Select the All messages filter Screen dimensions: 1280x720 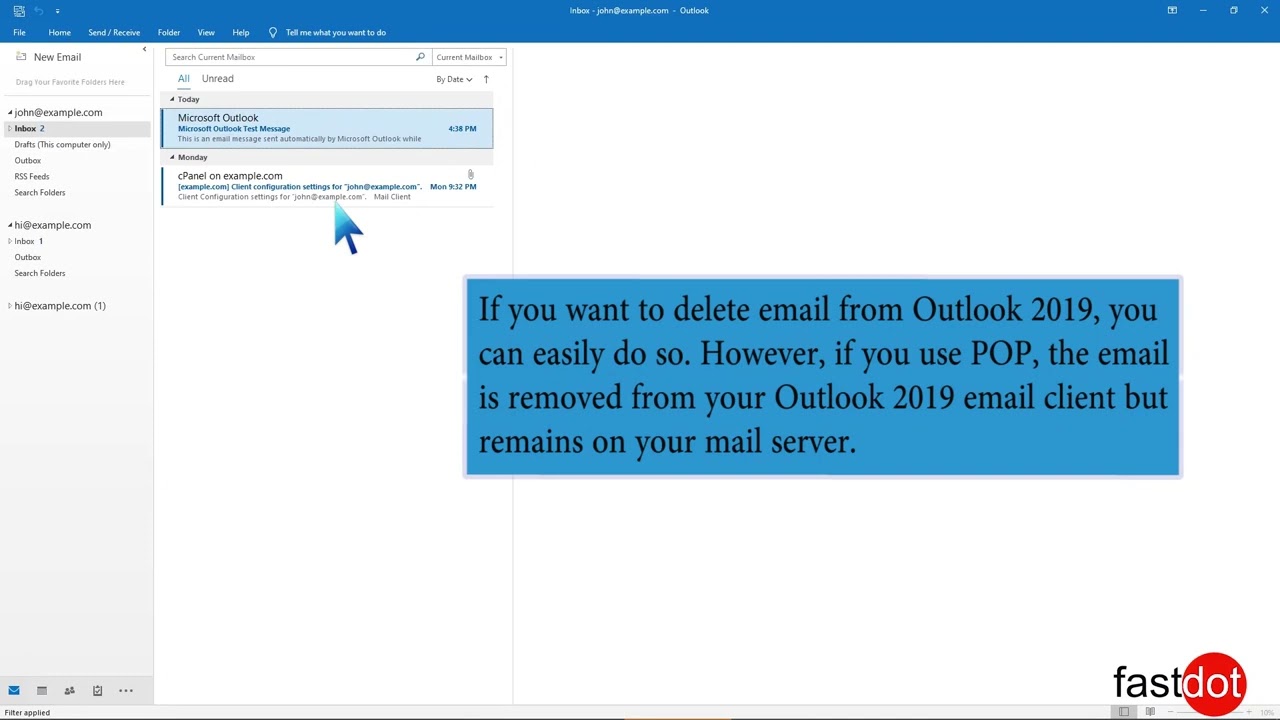[183, 78]
